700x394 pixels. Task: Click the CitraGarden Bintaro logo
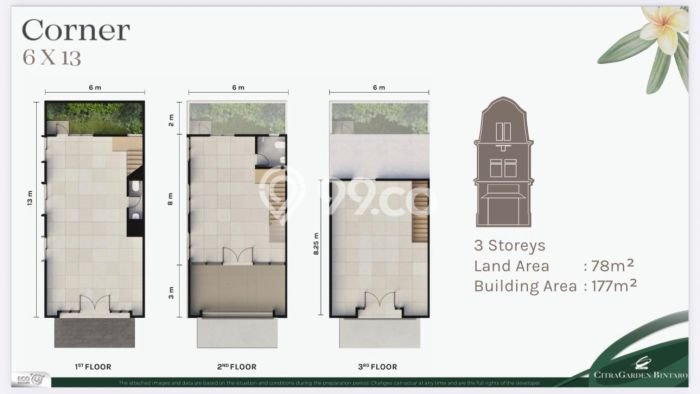coord(641,369)
